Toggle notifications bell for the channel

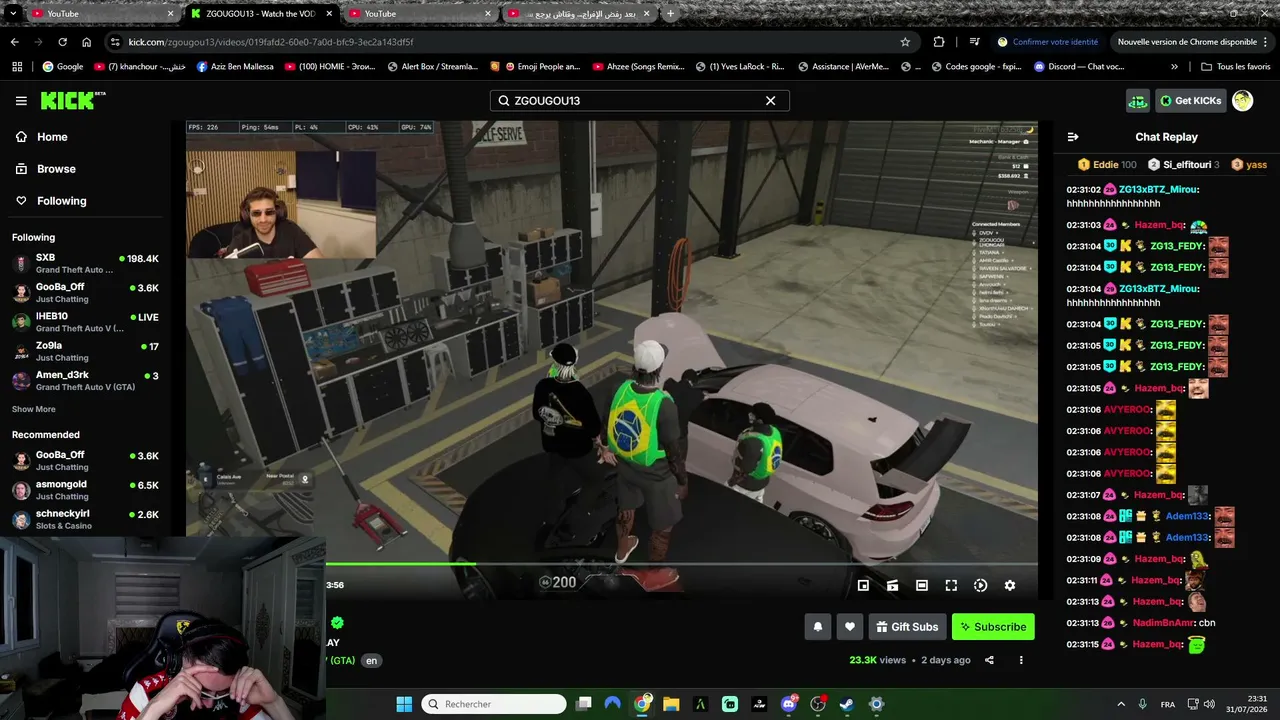point(818,627)
